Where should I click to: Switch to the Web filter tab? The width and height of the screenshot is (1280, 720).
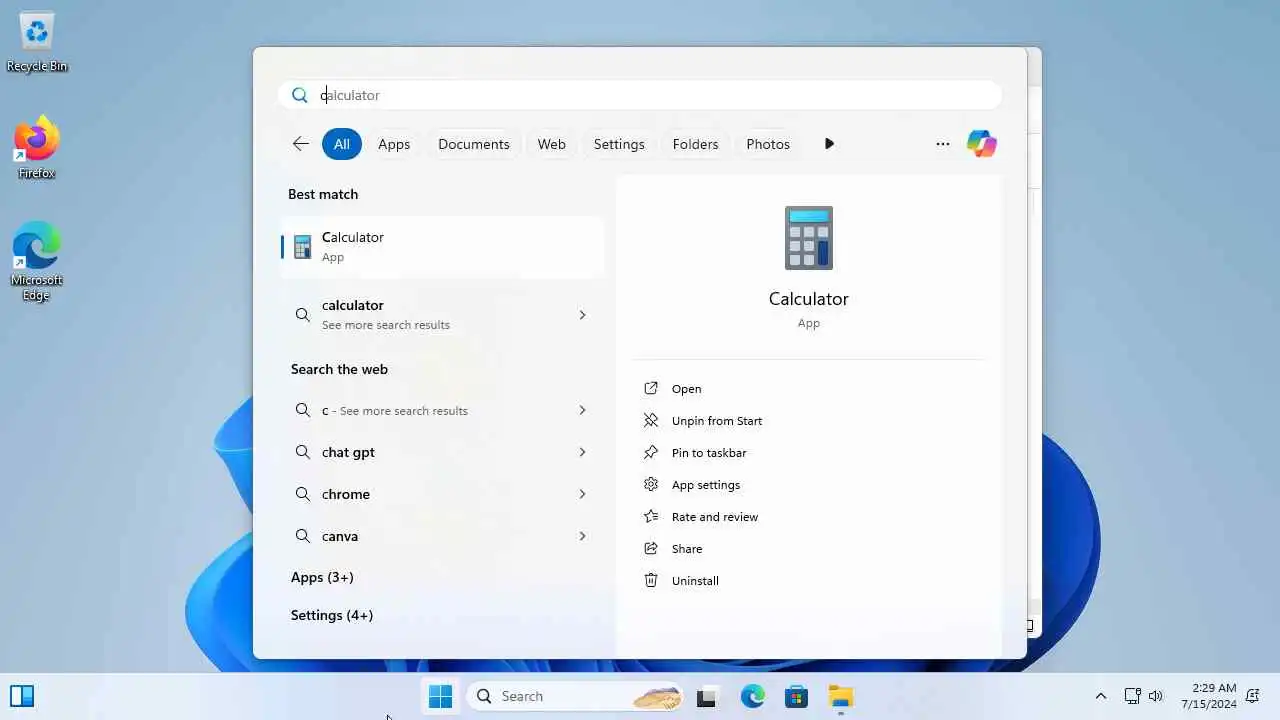(x=552, y=144)
